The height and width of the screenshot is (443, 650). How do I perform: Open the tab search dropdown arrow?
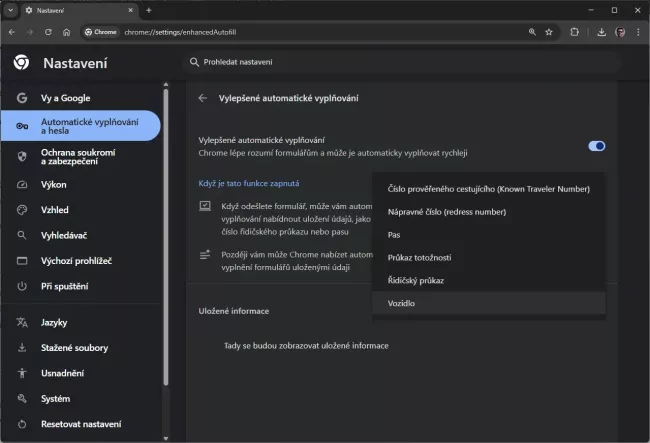(x=11, y=10)
